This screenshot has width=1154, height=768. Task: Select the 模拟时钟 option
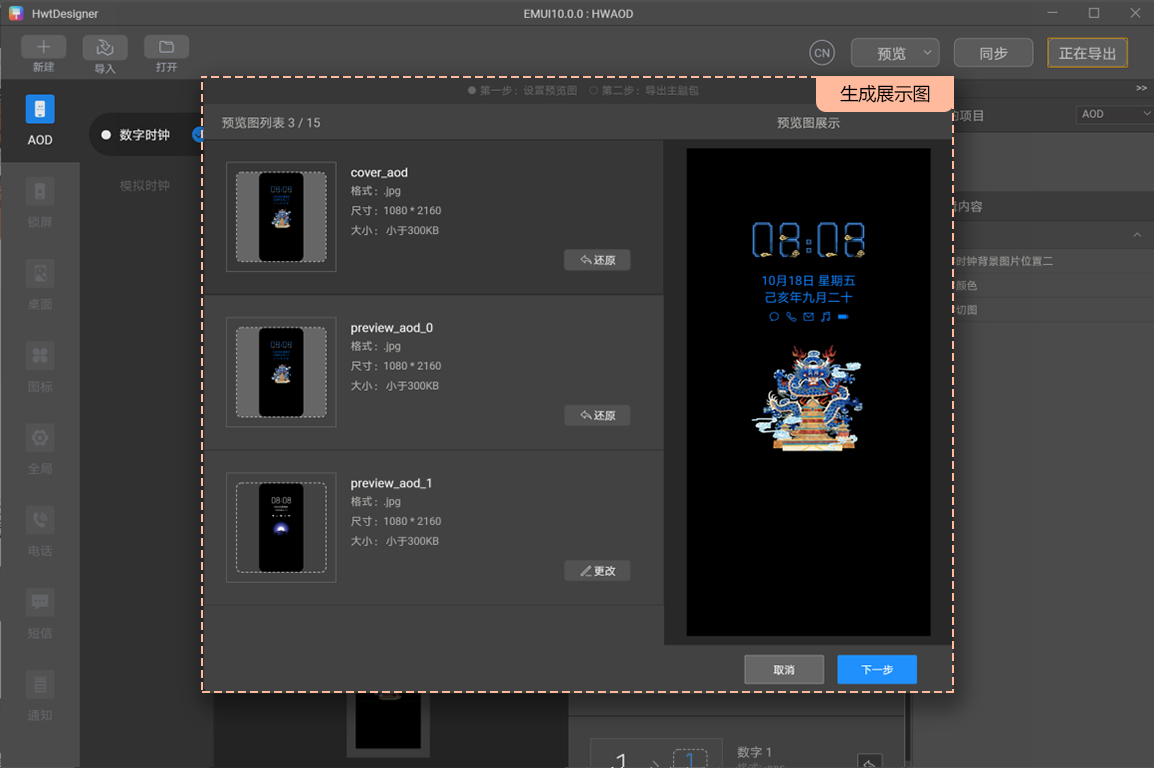145,186
